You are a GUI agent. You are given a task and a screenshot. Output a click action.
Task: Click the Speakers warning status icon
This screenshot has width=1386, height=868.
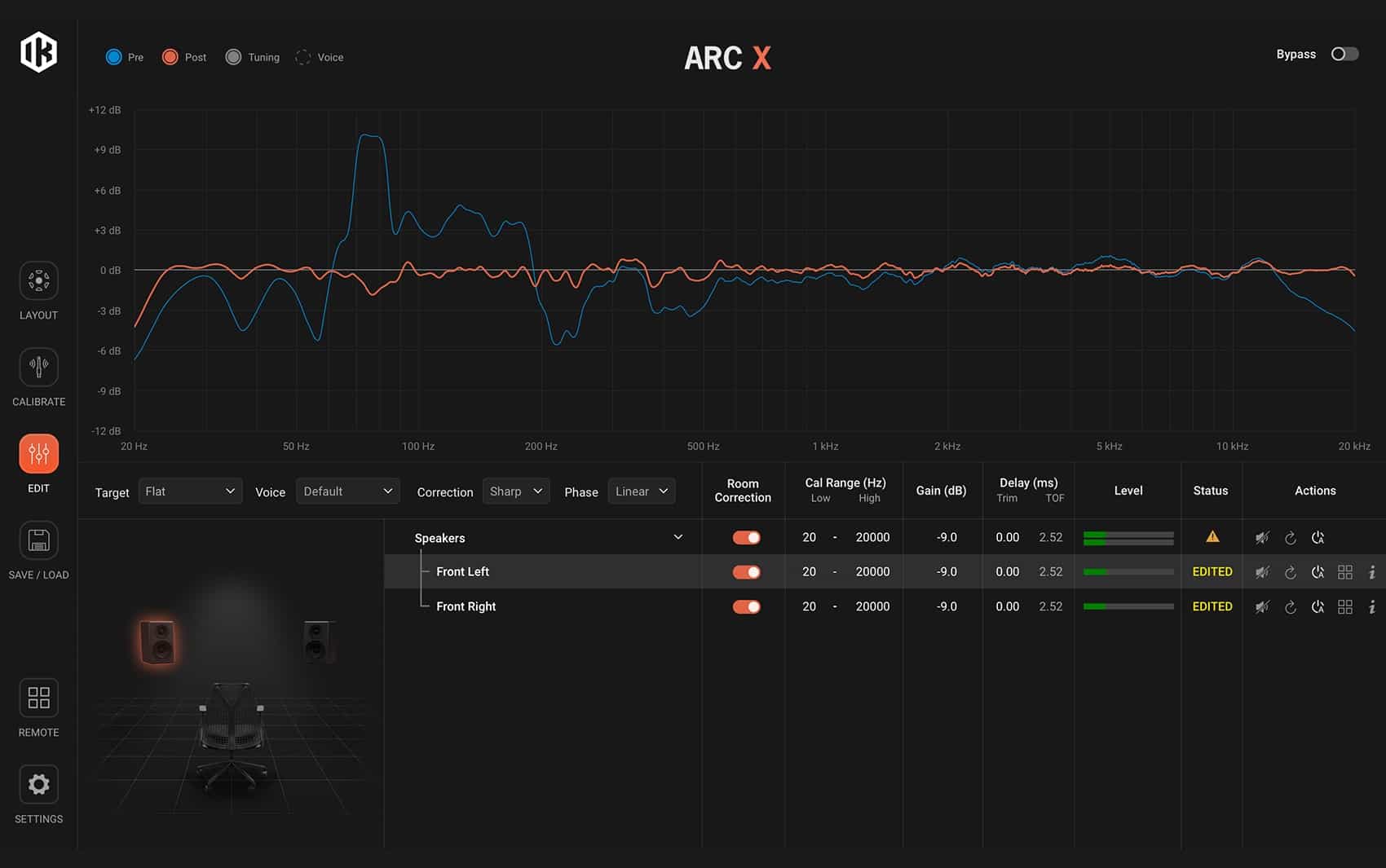coord(1212,536)
